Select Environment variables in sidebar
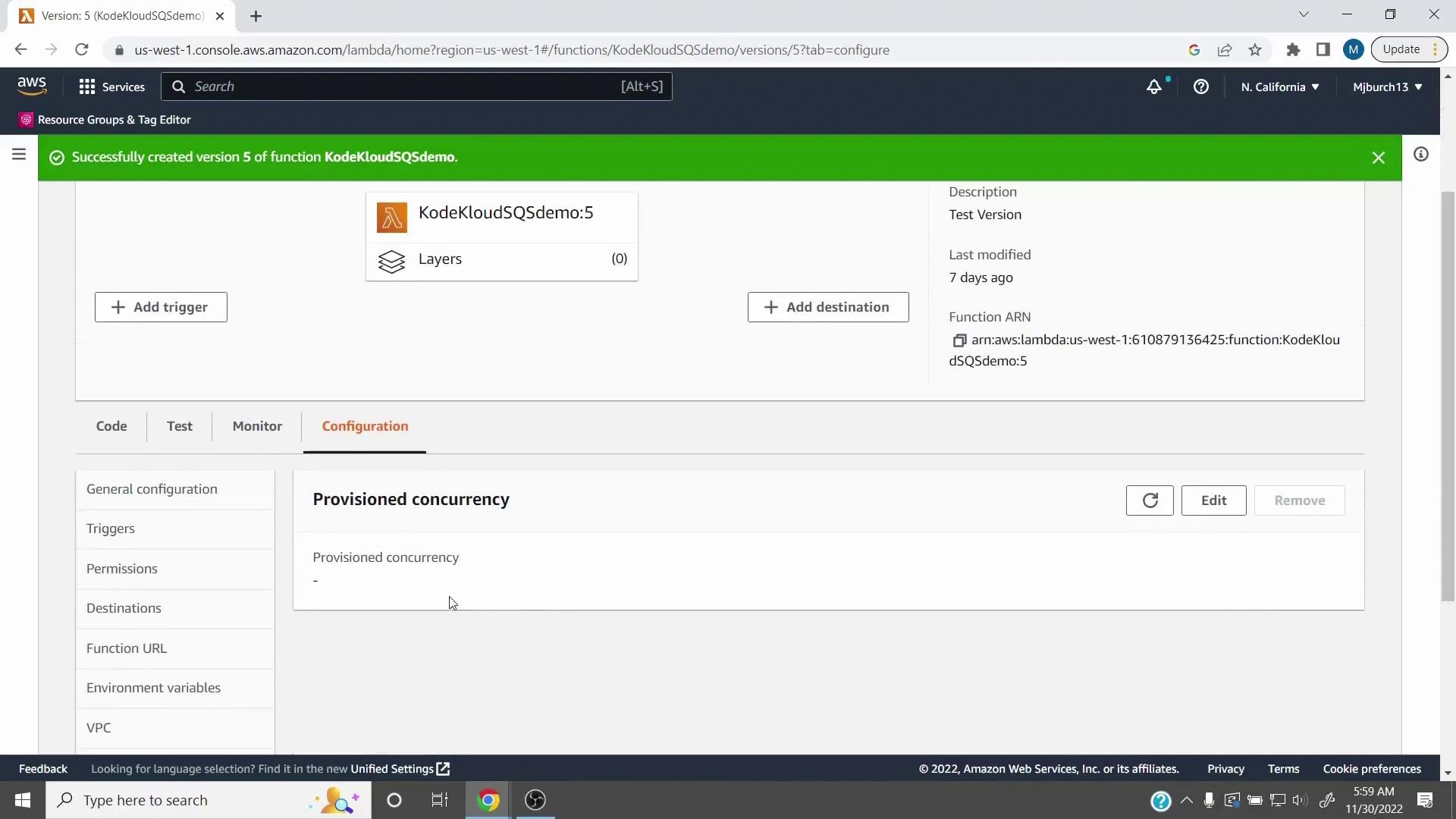1456x819 pixels. (153, 688)
